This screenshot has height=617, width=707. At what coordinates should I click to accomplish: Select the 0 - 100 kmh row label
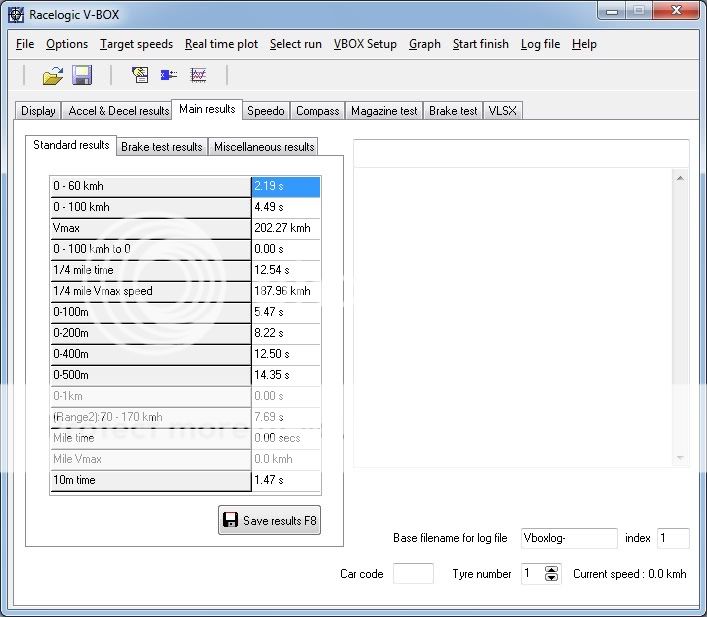(150, 207)
